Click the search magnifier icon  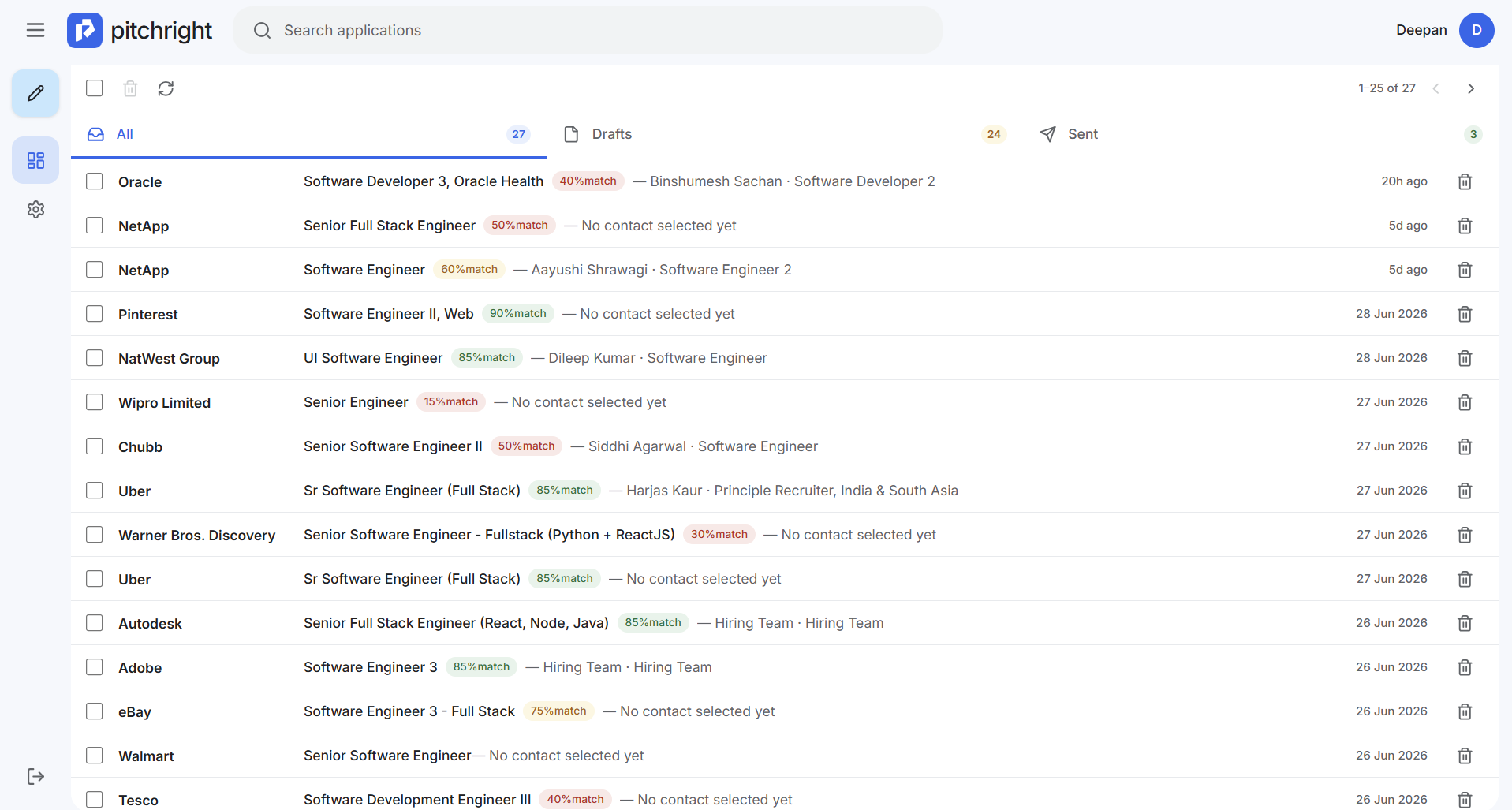(x=262, y=30)
